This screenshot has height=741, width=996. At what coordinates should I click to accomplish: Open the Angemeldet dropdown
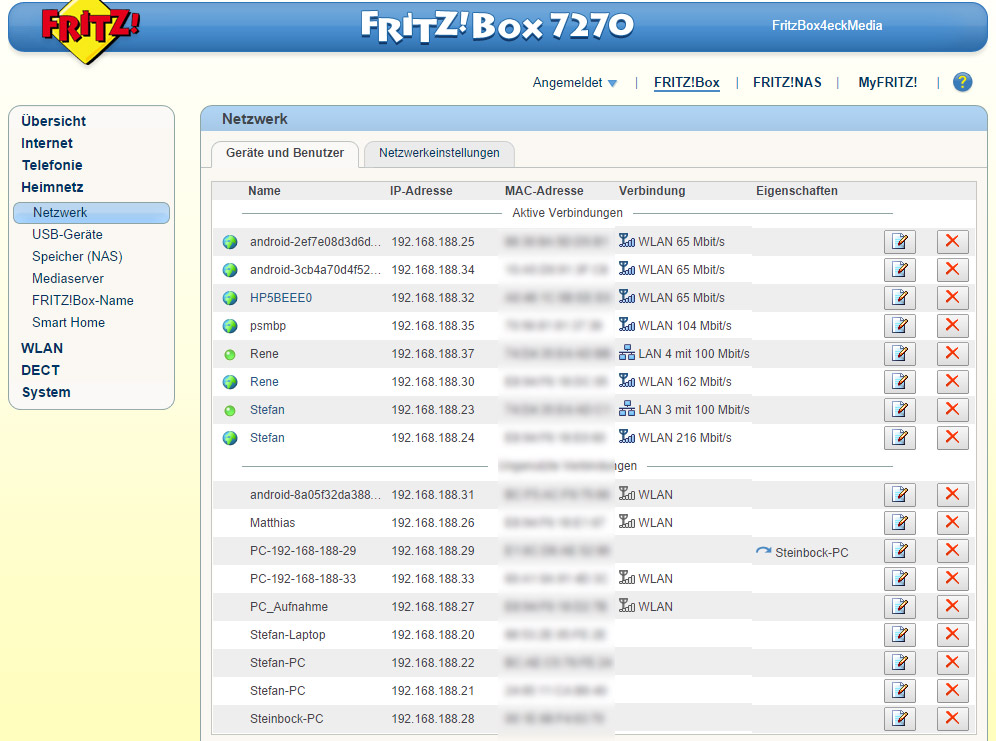pos(574,83)
